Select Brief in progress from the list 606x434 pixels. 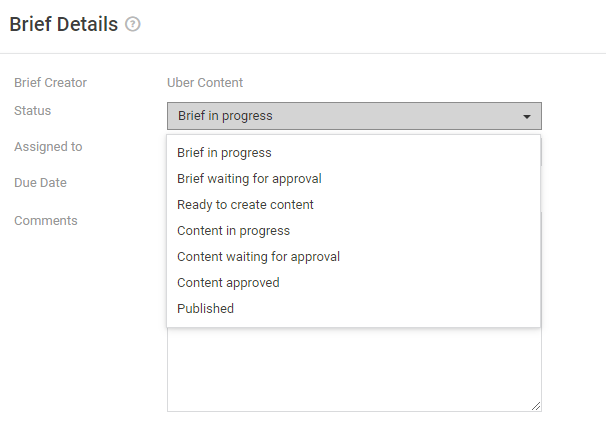coord(224,153)
